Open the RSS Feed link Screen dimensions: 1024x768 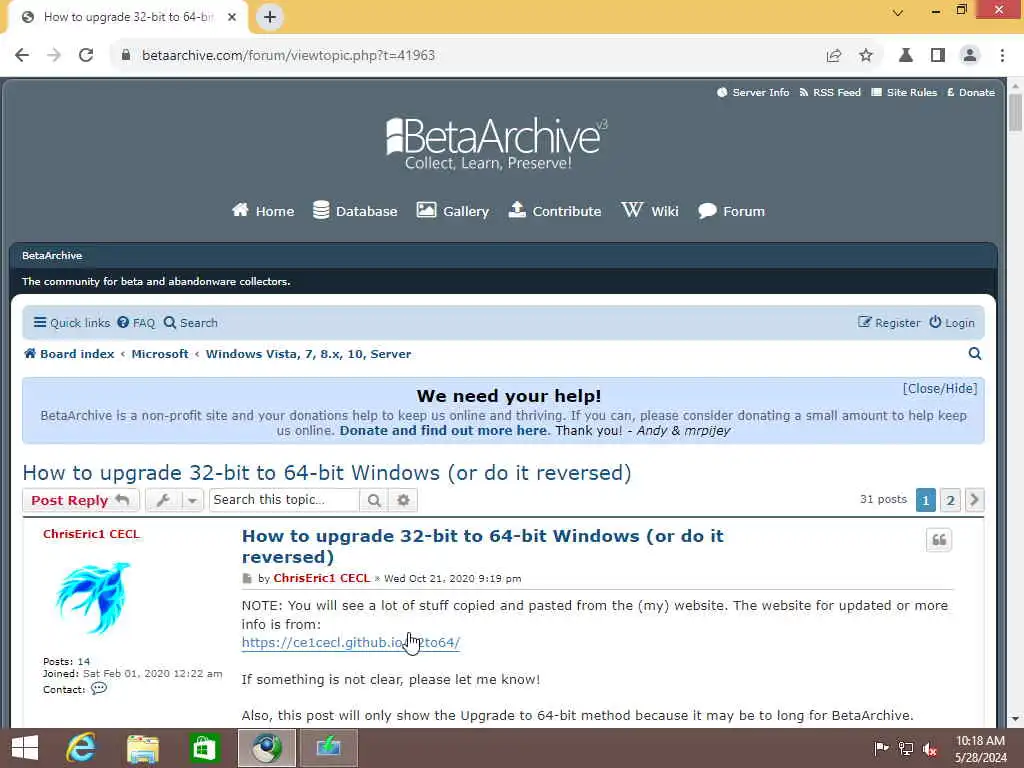(x=830, y=93)
